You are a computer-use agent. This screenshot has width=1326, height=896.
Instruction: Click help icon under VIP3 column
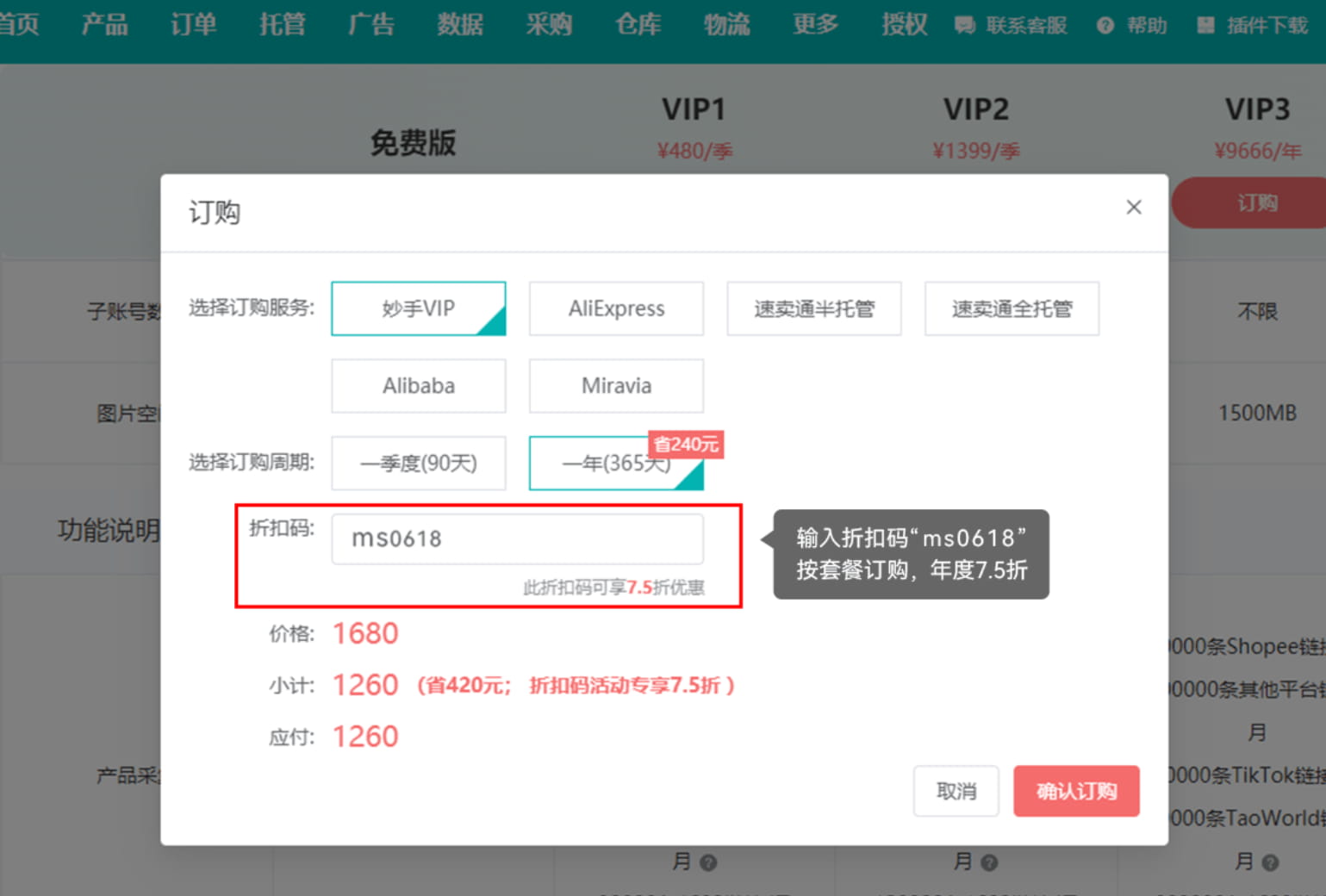(x=1270, y=862)
